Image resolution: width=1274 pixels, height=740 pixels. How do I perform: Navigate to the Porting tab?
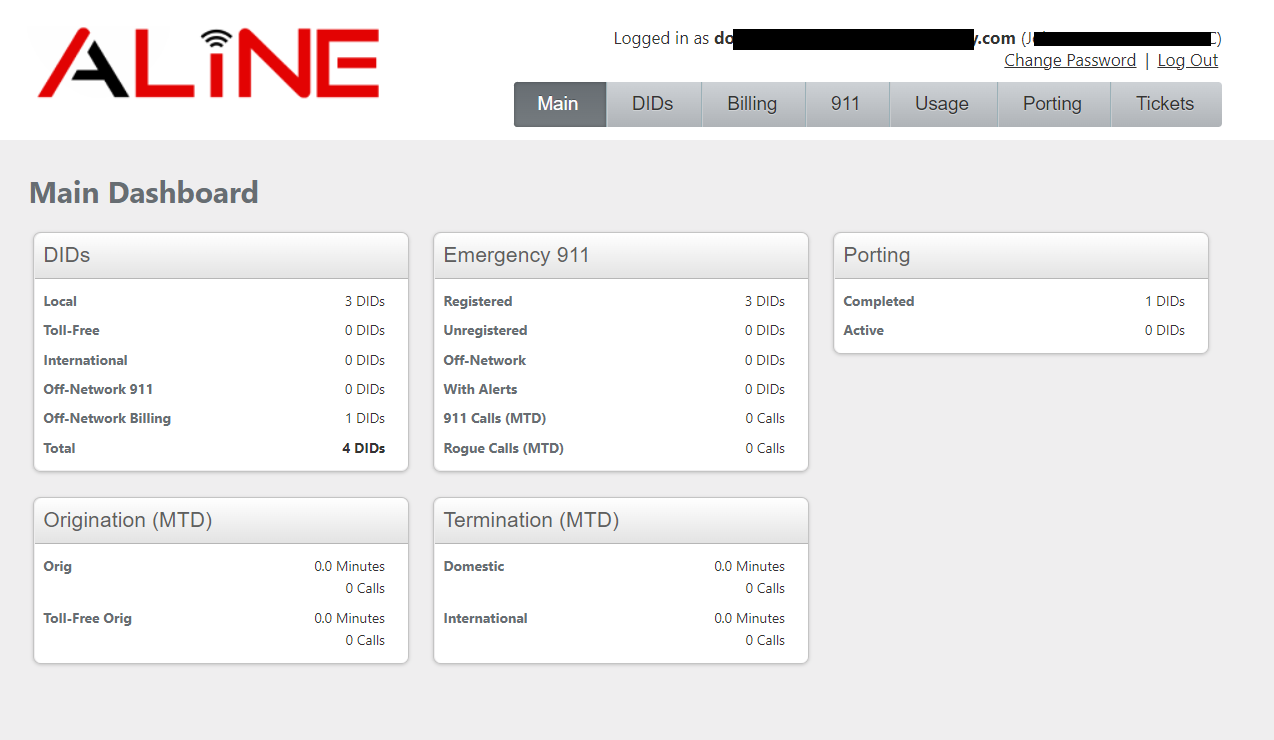(1052, 103)
